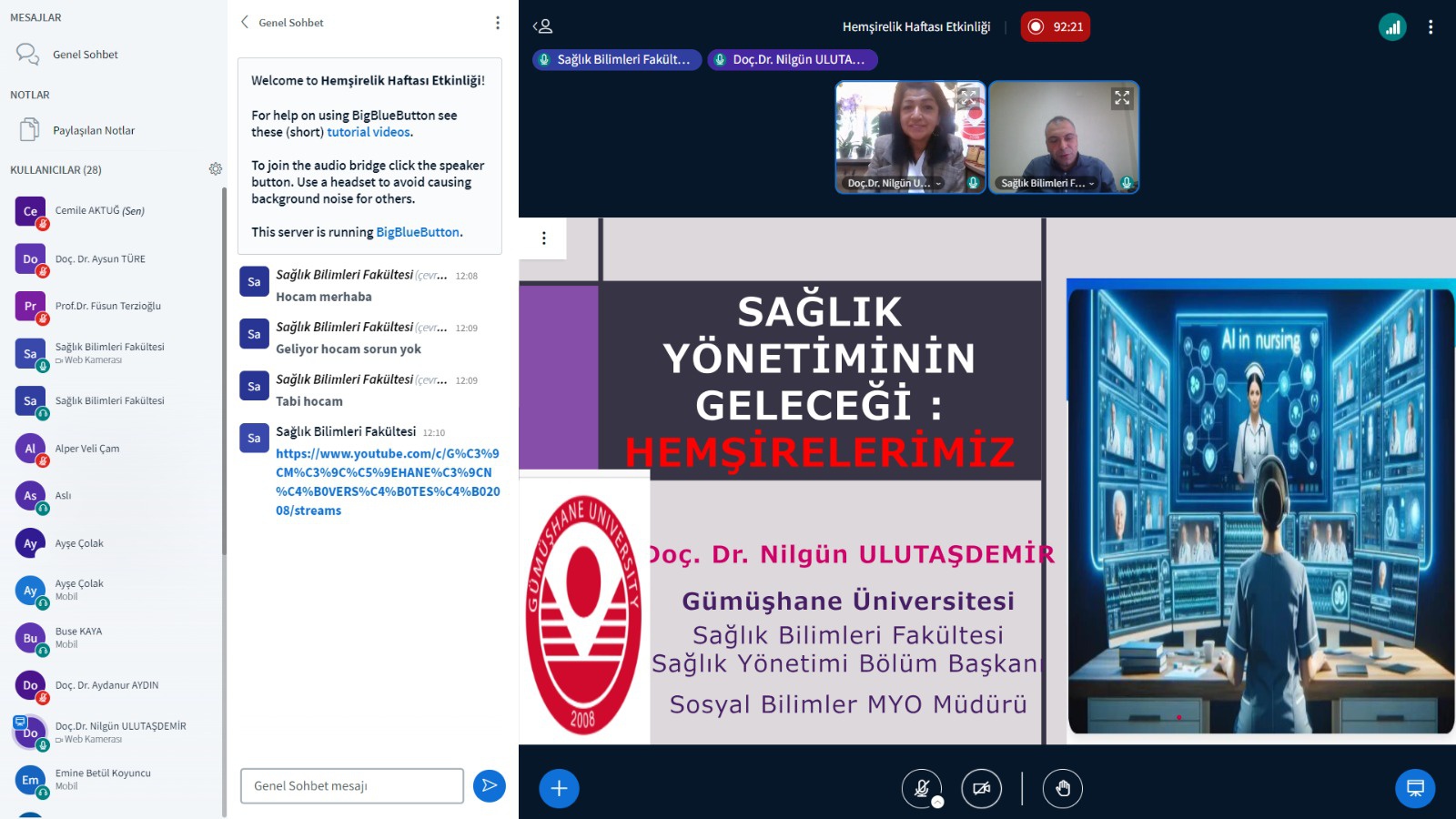Toggle webcam sharing on
Image resolution: width=1456 pixels, height=819 pixels.
[x=981, y=788]
